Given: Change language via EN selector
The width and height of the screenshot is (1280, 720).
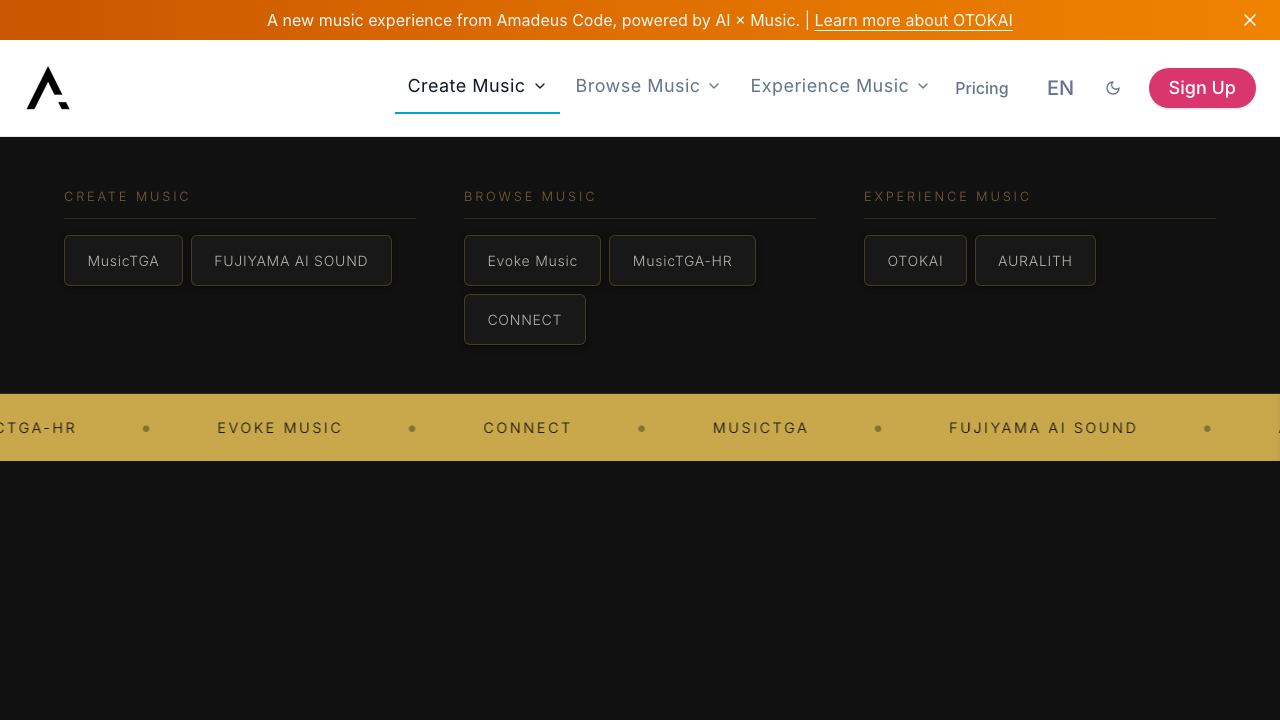Looking at the screenshot, I should click(1060, 88).
